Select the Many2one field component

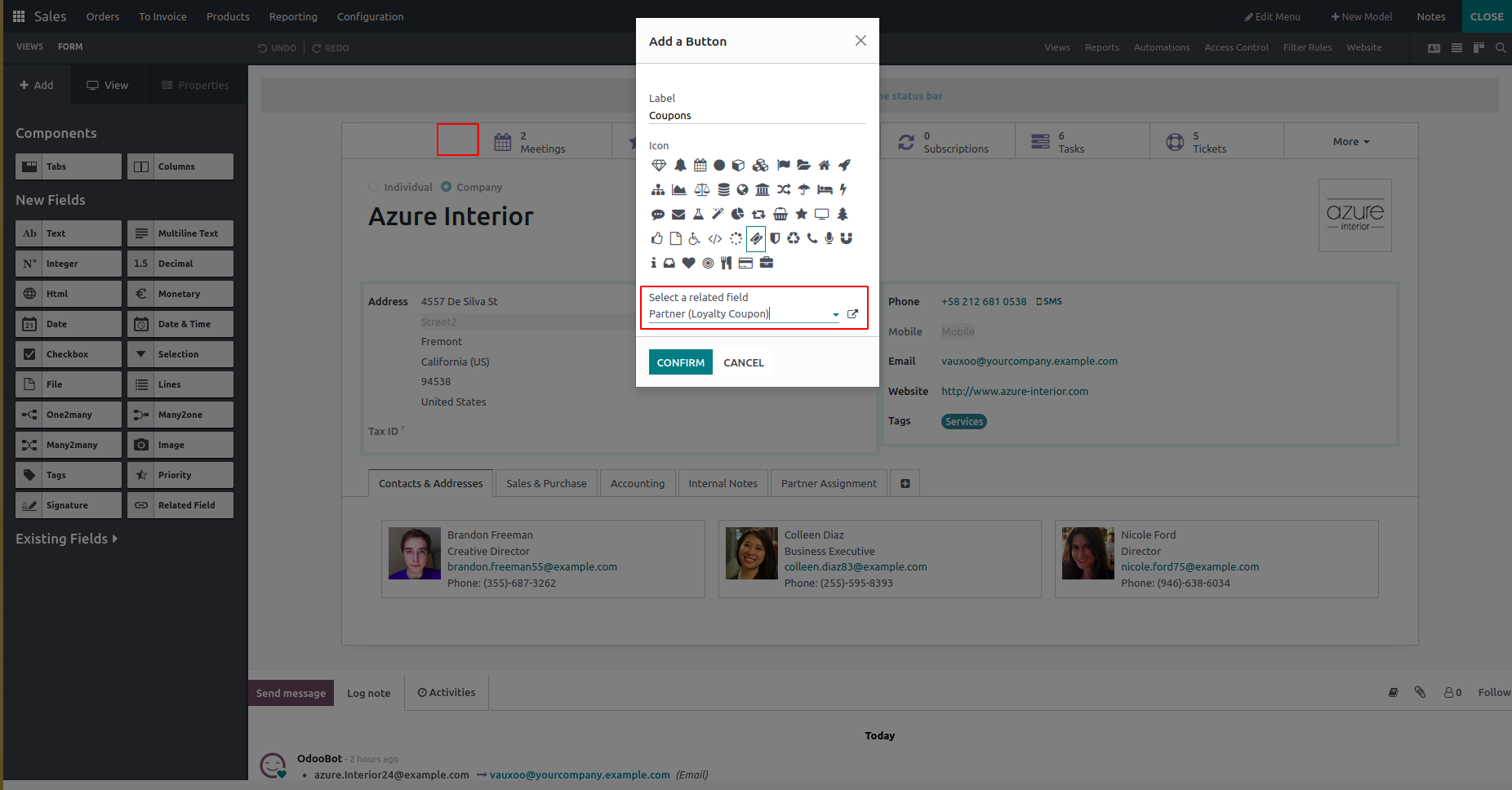[180, 415]
